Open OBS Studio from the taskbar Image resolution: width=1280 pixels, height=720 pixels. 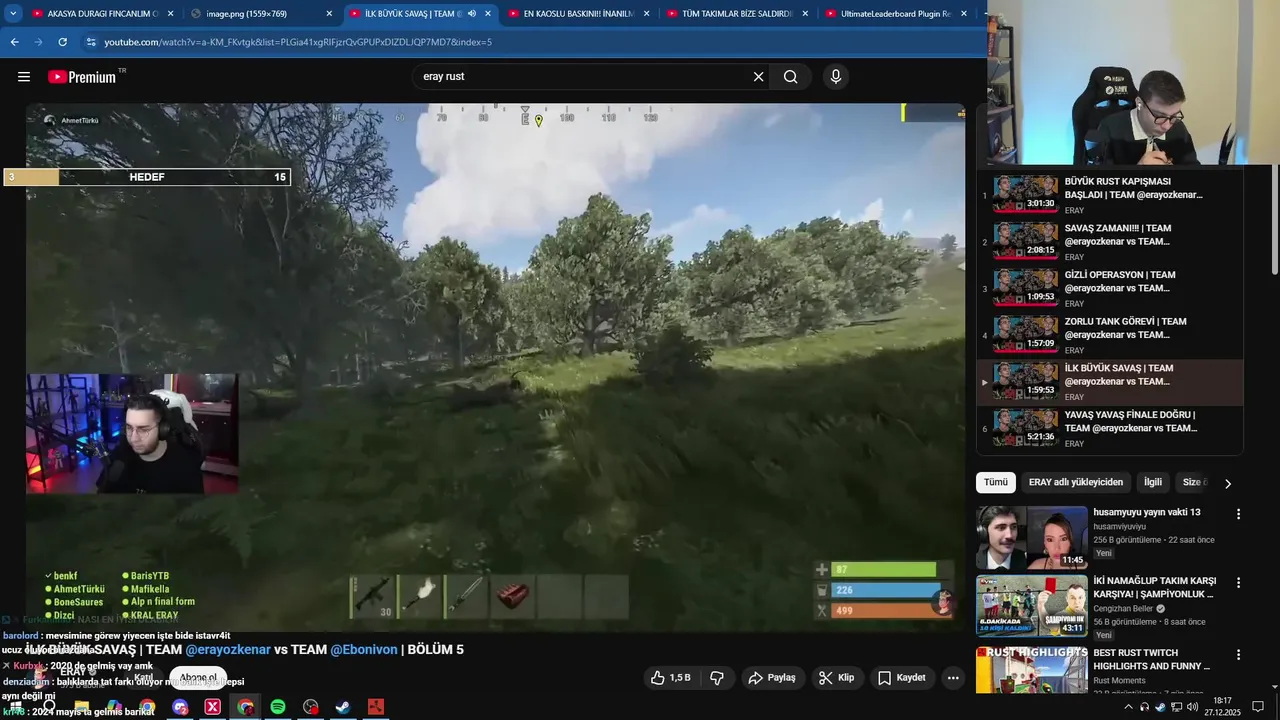tap(311, 707)
